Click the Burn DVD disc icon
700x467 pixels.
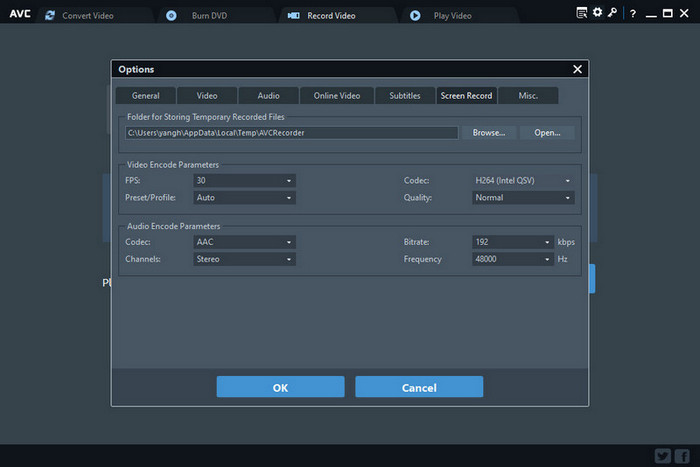click(x=171, y=16)
